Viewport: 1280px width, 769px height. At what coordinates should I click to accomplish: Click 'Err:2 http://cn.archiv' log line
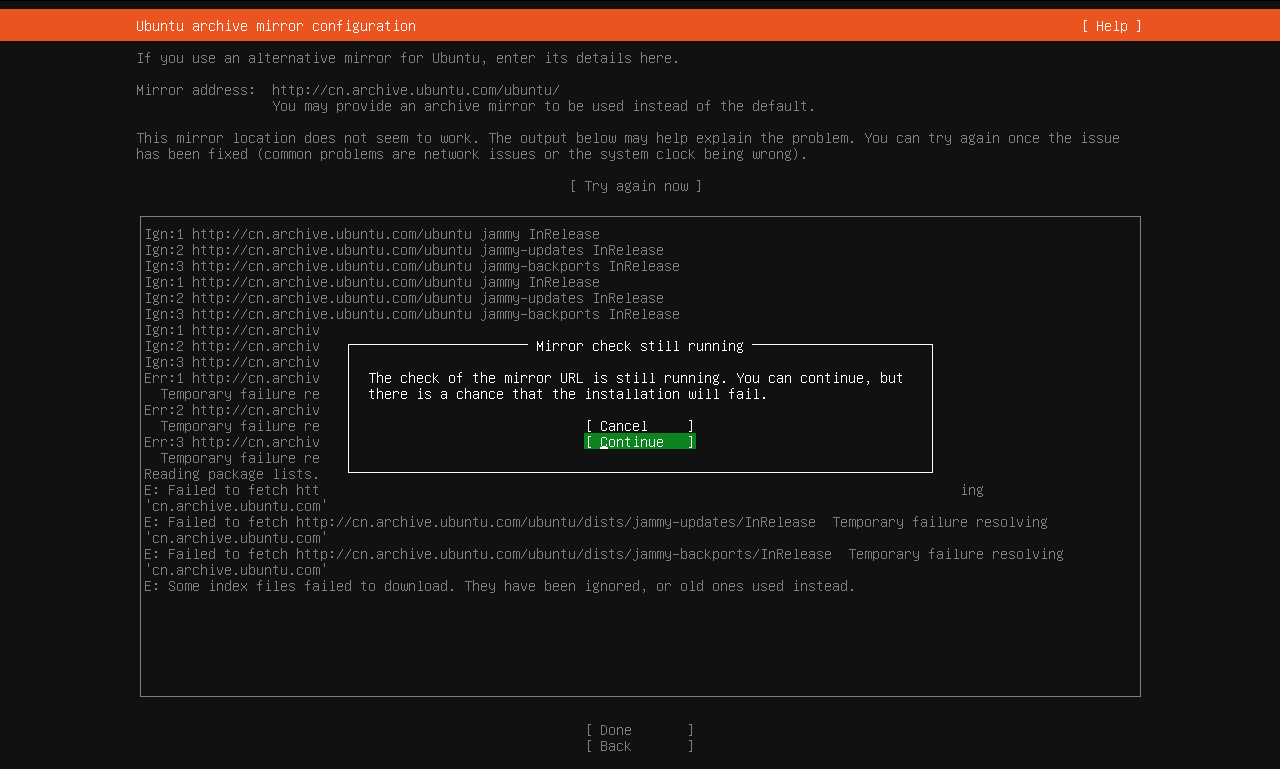click(232, 410)
